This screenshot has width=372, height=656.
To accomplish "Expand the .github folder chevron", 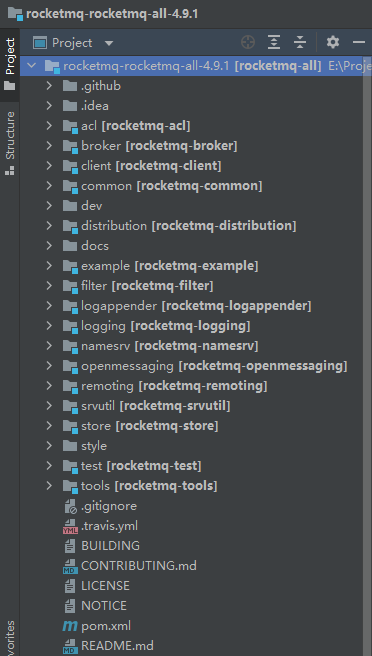I will coord(49,86).
